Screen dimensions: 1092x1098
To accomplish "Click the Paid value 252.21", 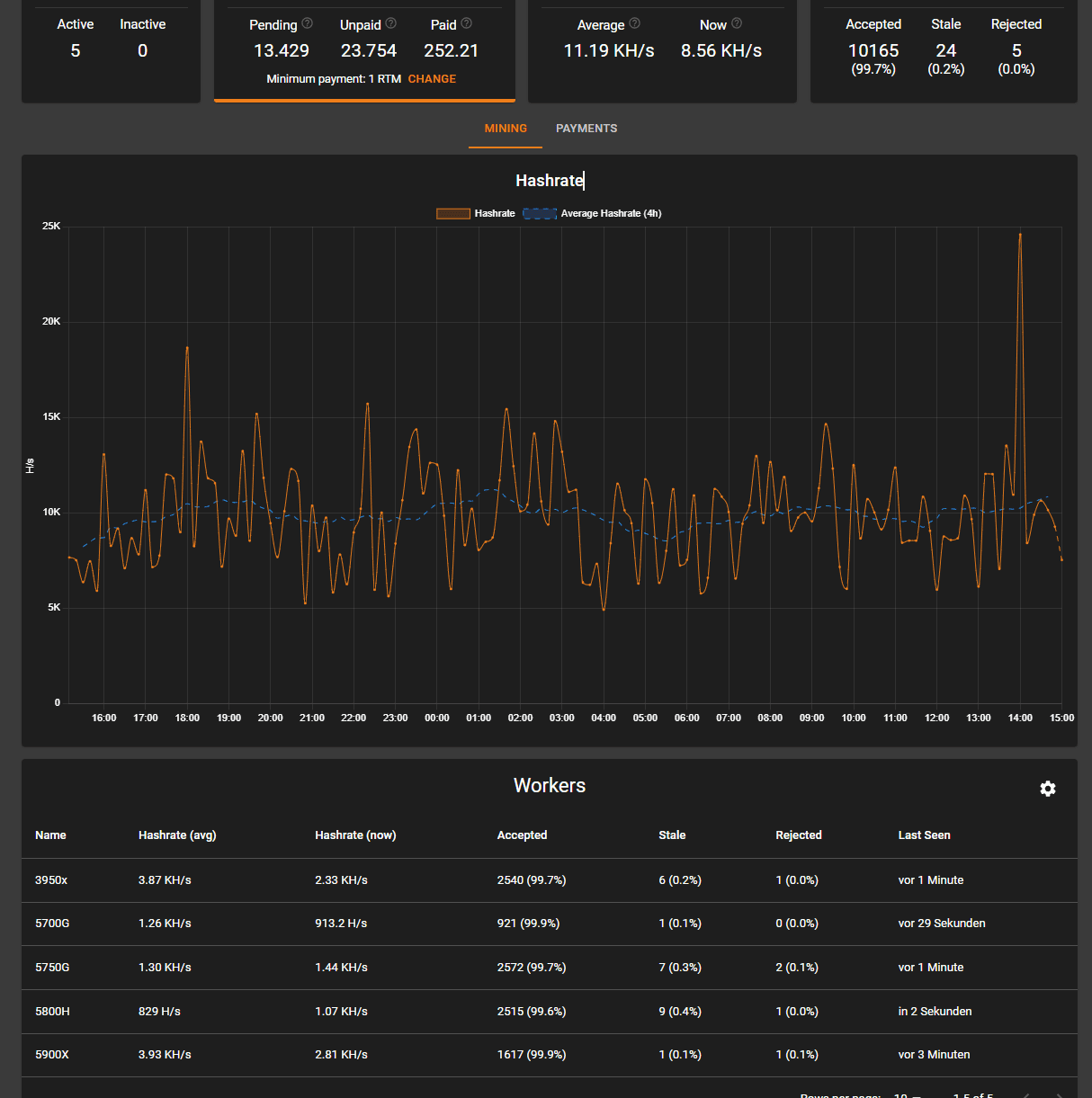I will pyautogui.click(x=452, y=51).
